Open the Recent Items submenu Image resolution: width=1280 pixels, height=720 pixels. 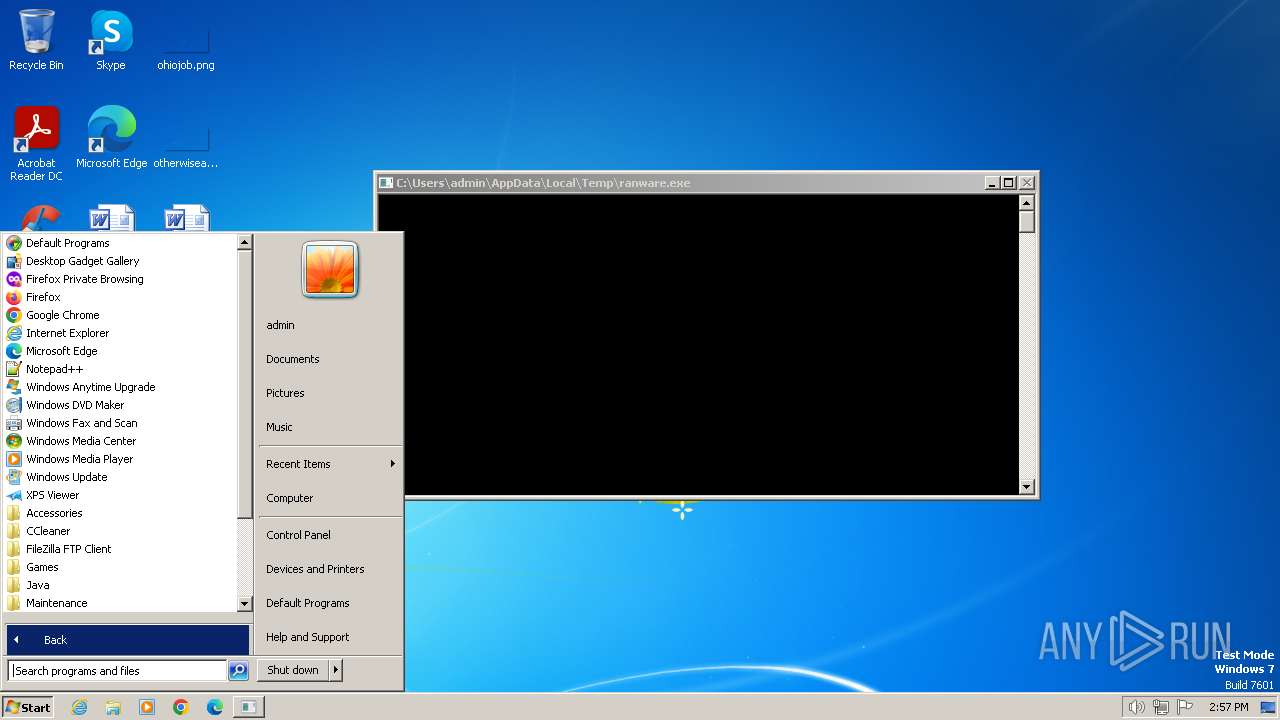330,464
